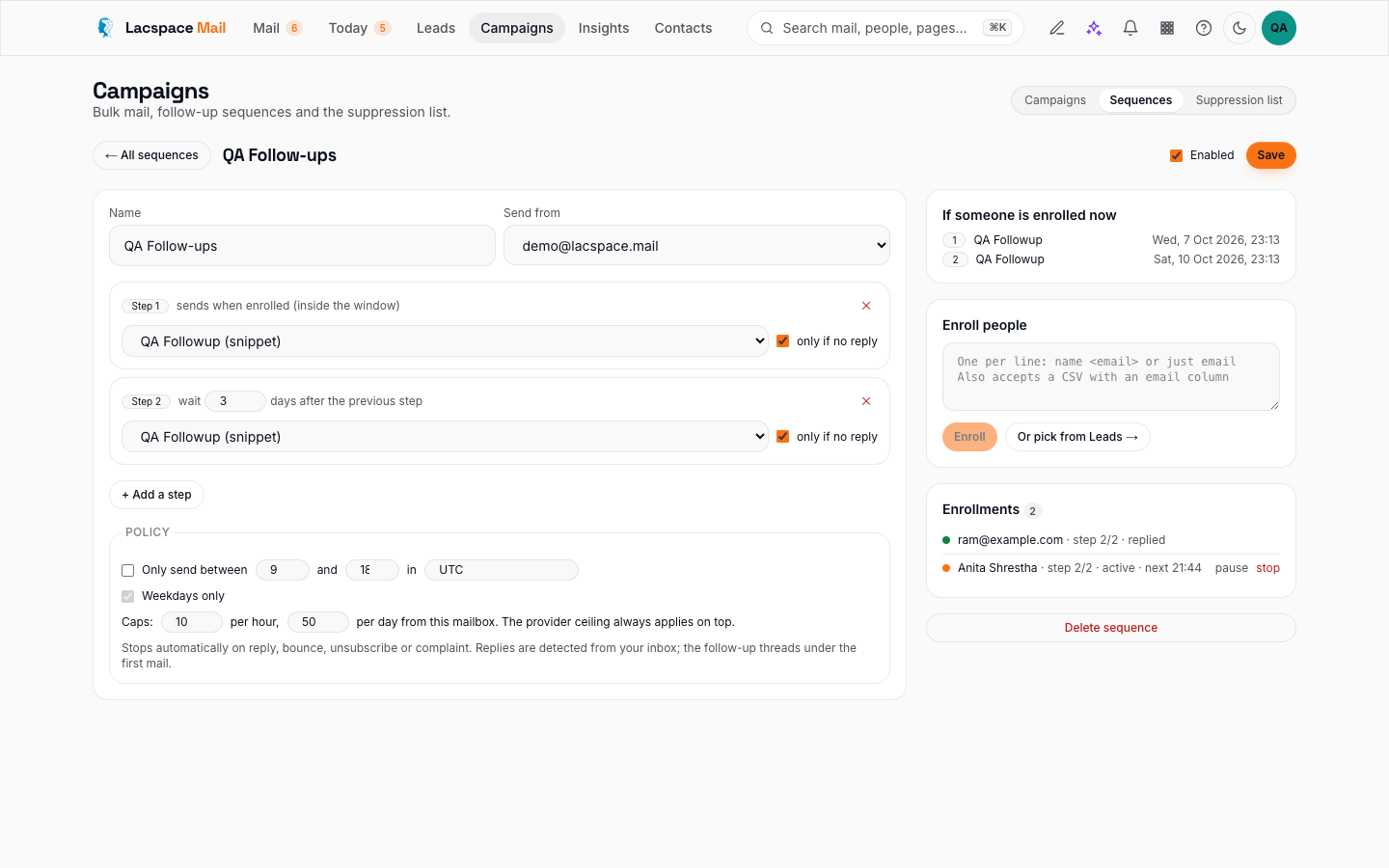Toggle Step 2 only if no reply
Screen dimensions: 1389x868
tap(783, 436)
